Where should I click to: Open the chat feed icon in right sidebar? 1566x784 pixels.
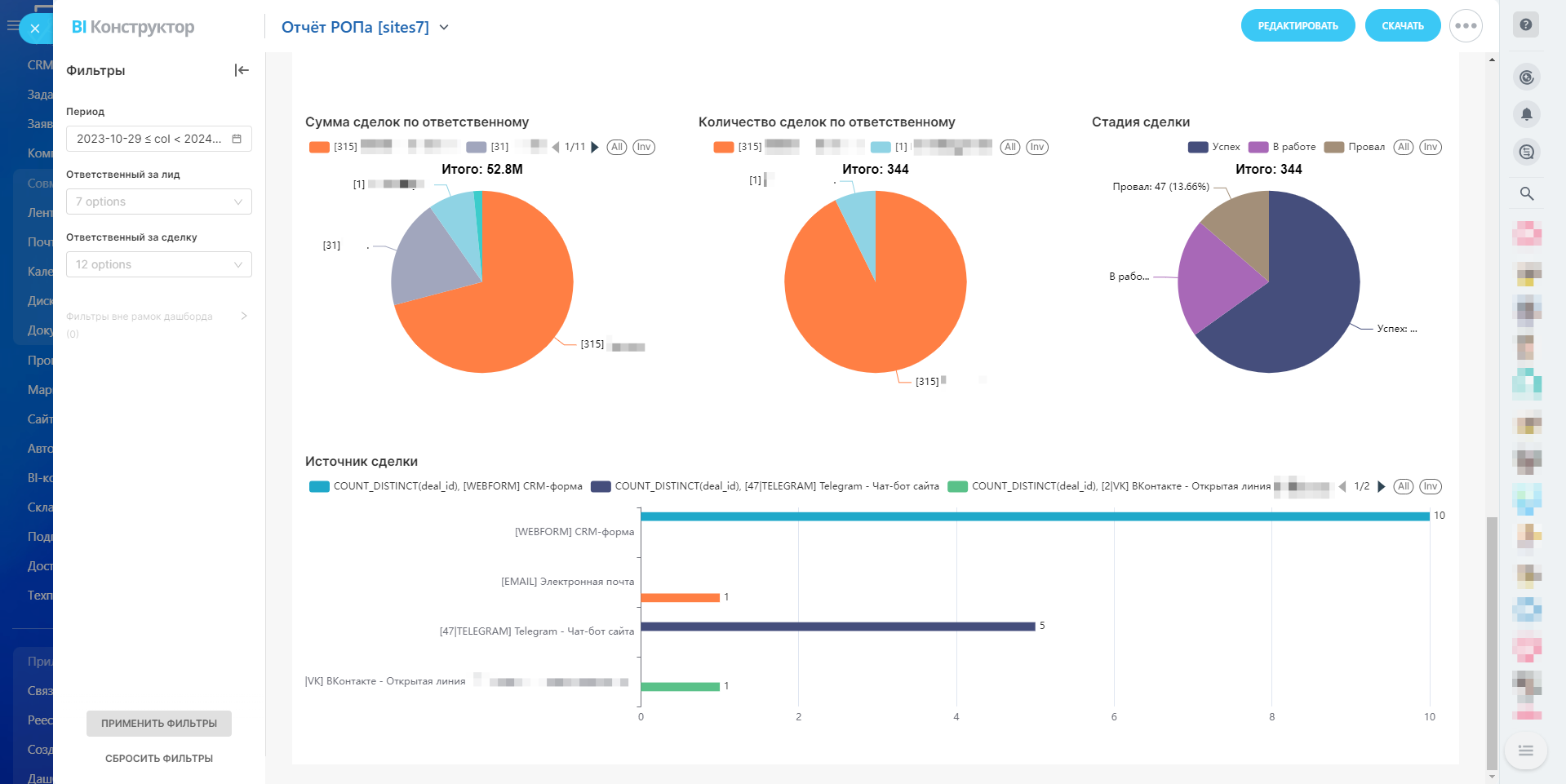click(1526, 152)
